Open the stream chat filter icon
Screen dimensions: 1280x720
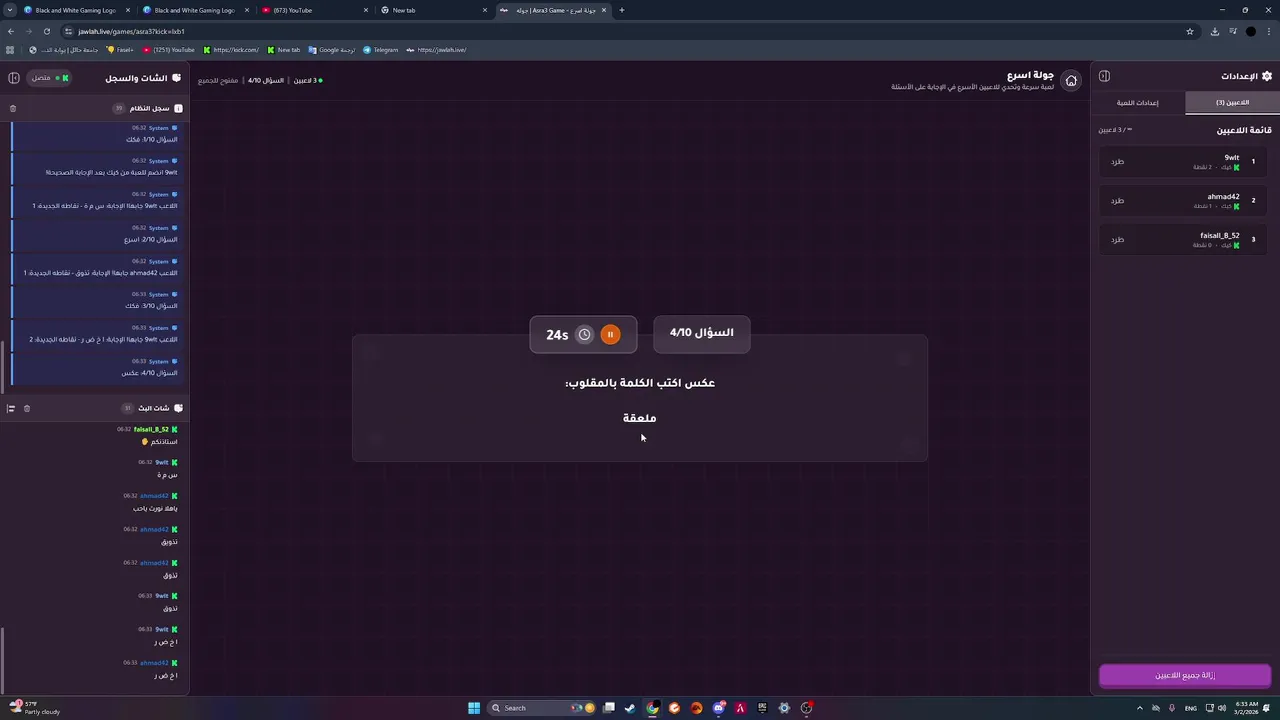tap(11, 408)
